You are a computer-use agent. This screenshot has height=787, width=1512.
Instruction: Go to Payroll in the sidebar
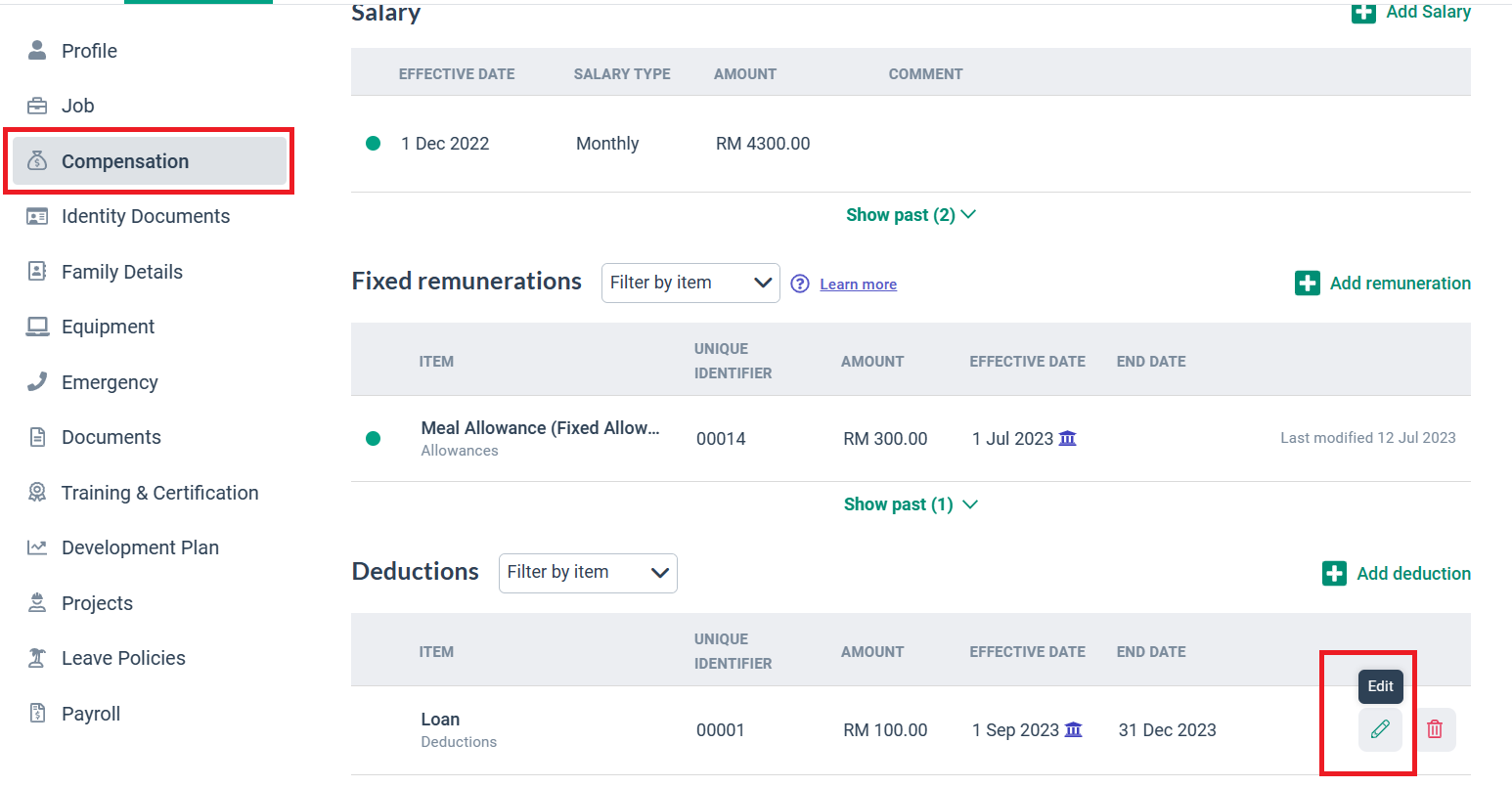click(x=91, y=714)
